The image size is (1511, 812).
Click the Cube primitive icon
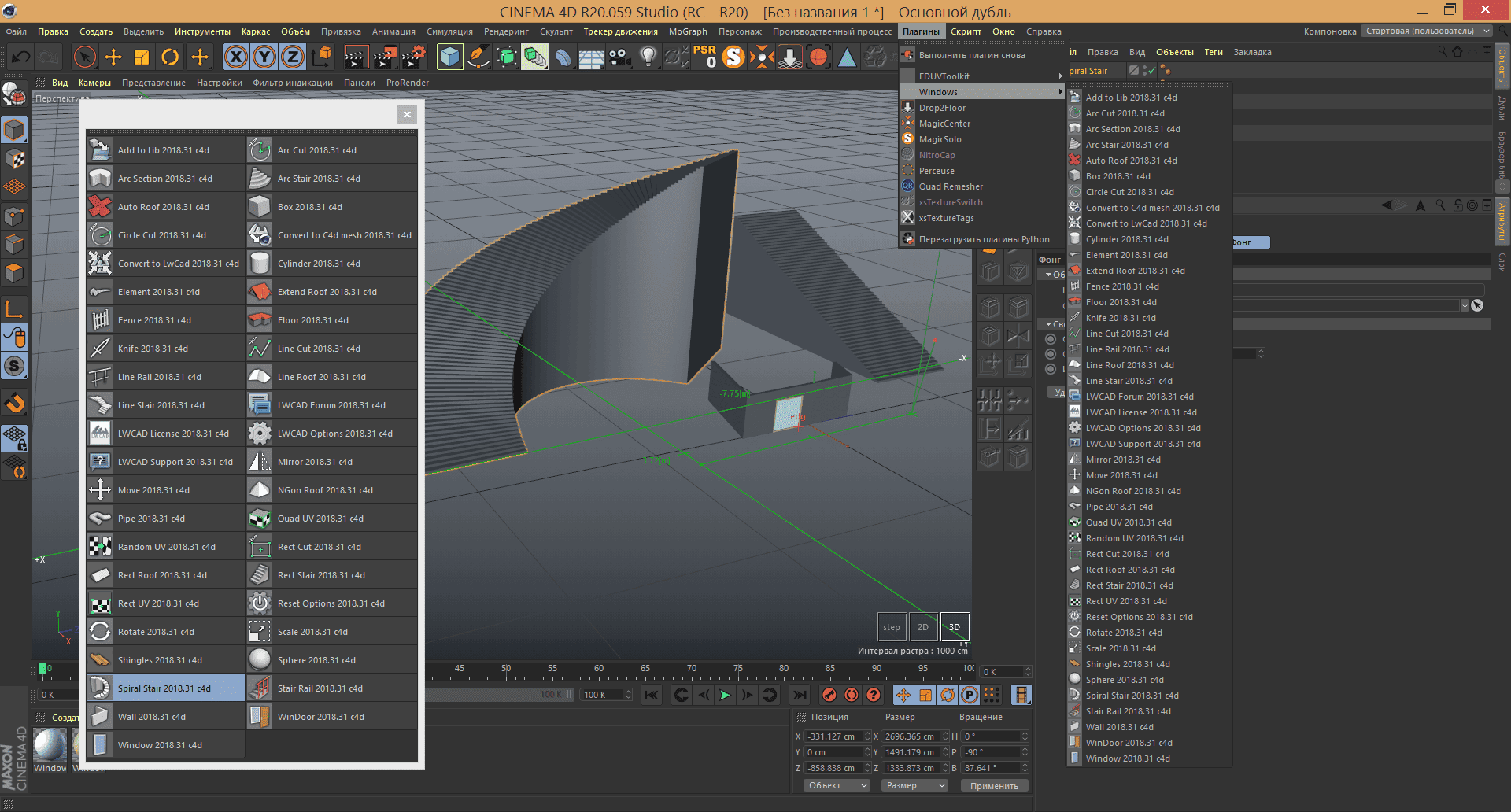[449, 57]
